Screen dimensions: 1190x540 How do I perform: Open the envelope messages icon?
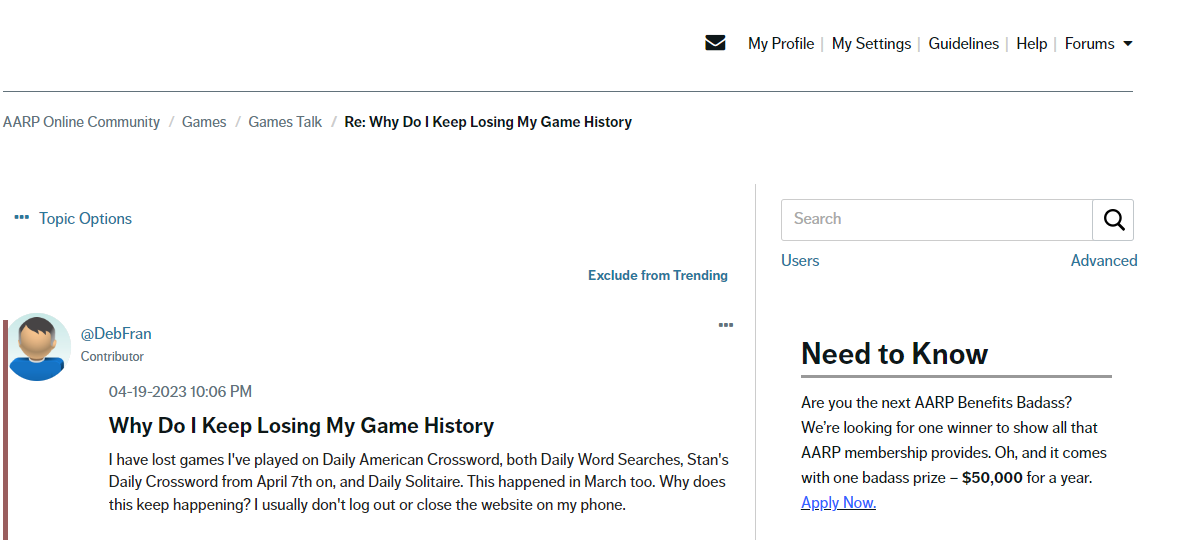click(715, 43)
